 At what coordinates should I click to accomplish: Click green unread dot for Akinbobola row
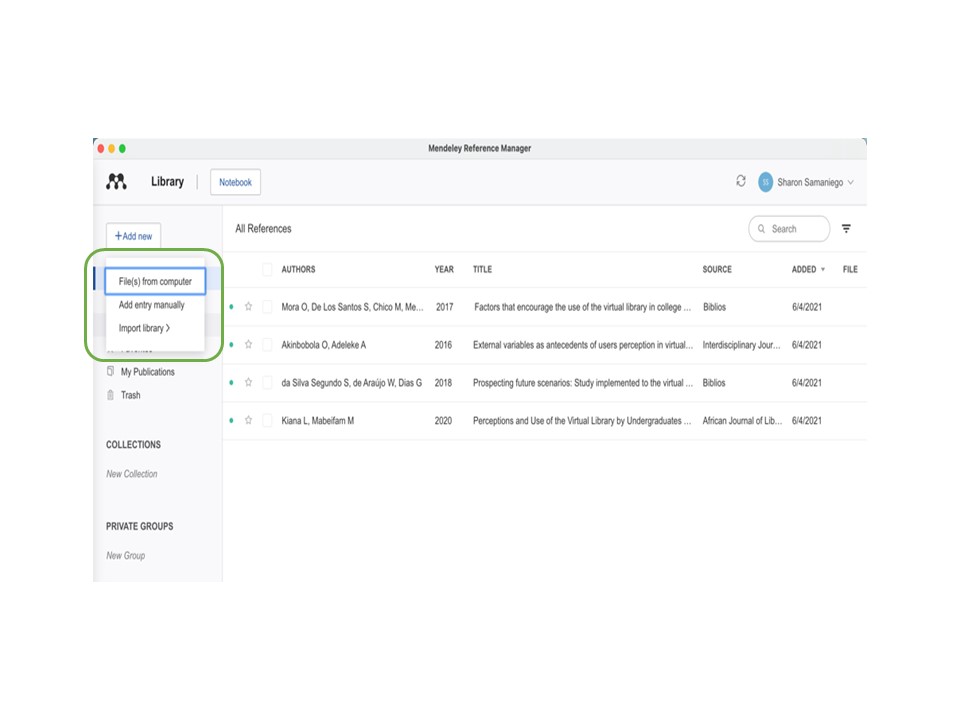point(231,345)
